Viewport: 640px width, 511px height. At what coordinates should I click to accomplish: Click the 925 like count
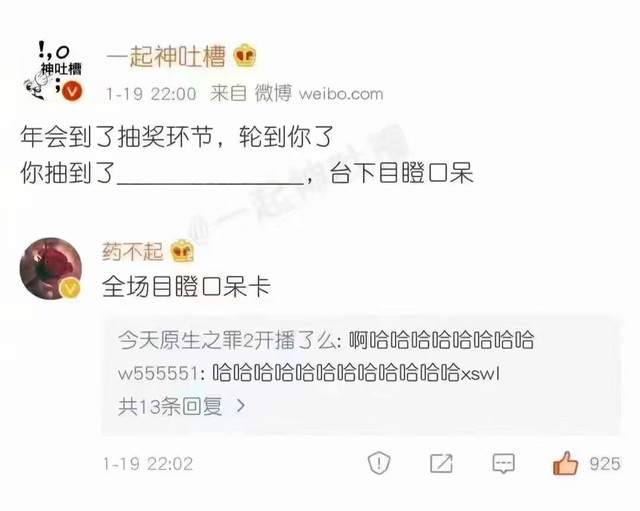tap(605, 464)
